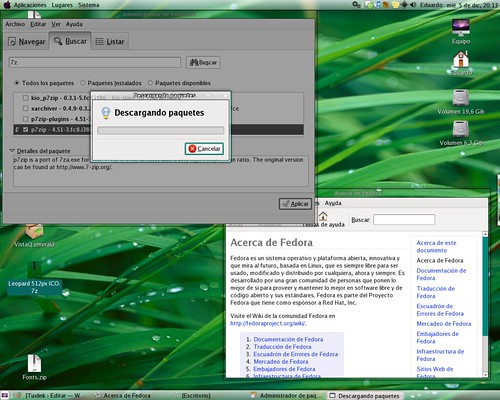Click the package search field containing 7z

(x=95, y=62)
